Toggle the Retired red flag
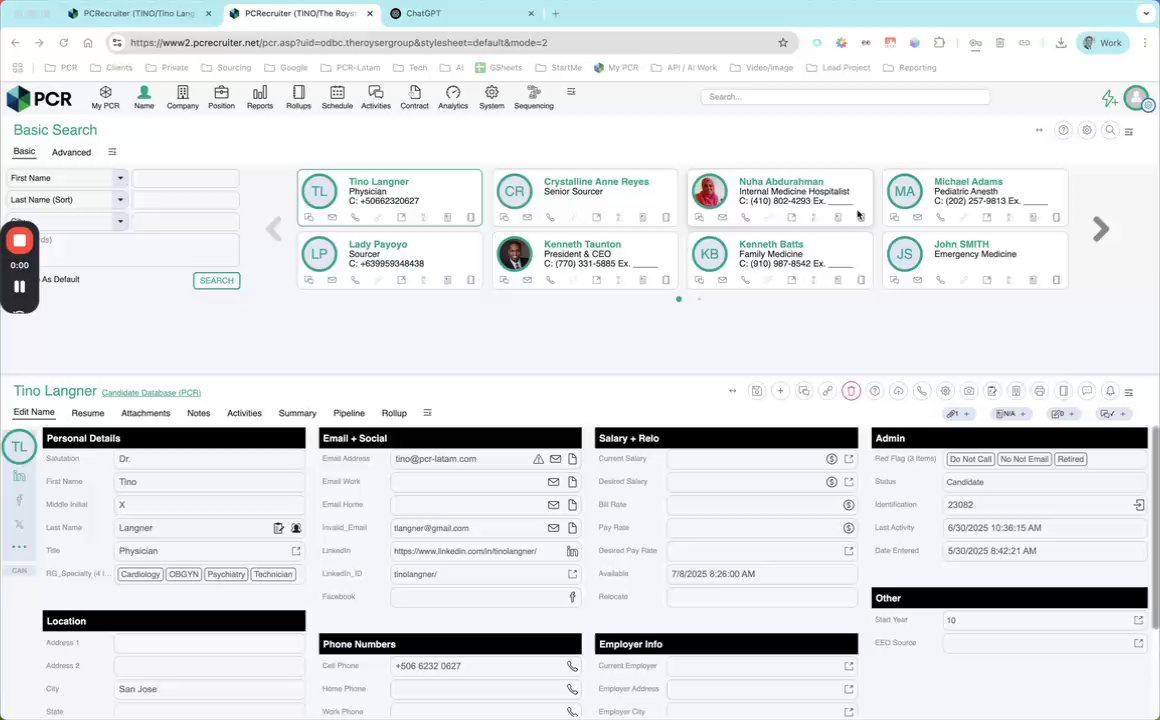Screen dimensions: 1160x720 coord(1070,459)
